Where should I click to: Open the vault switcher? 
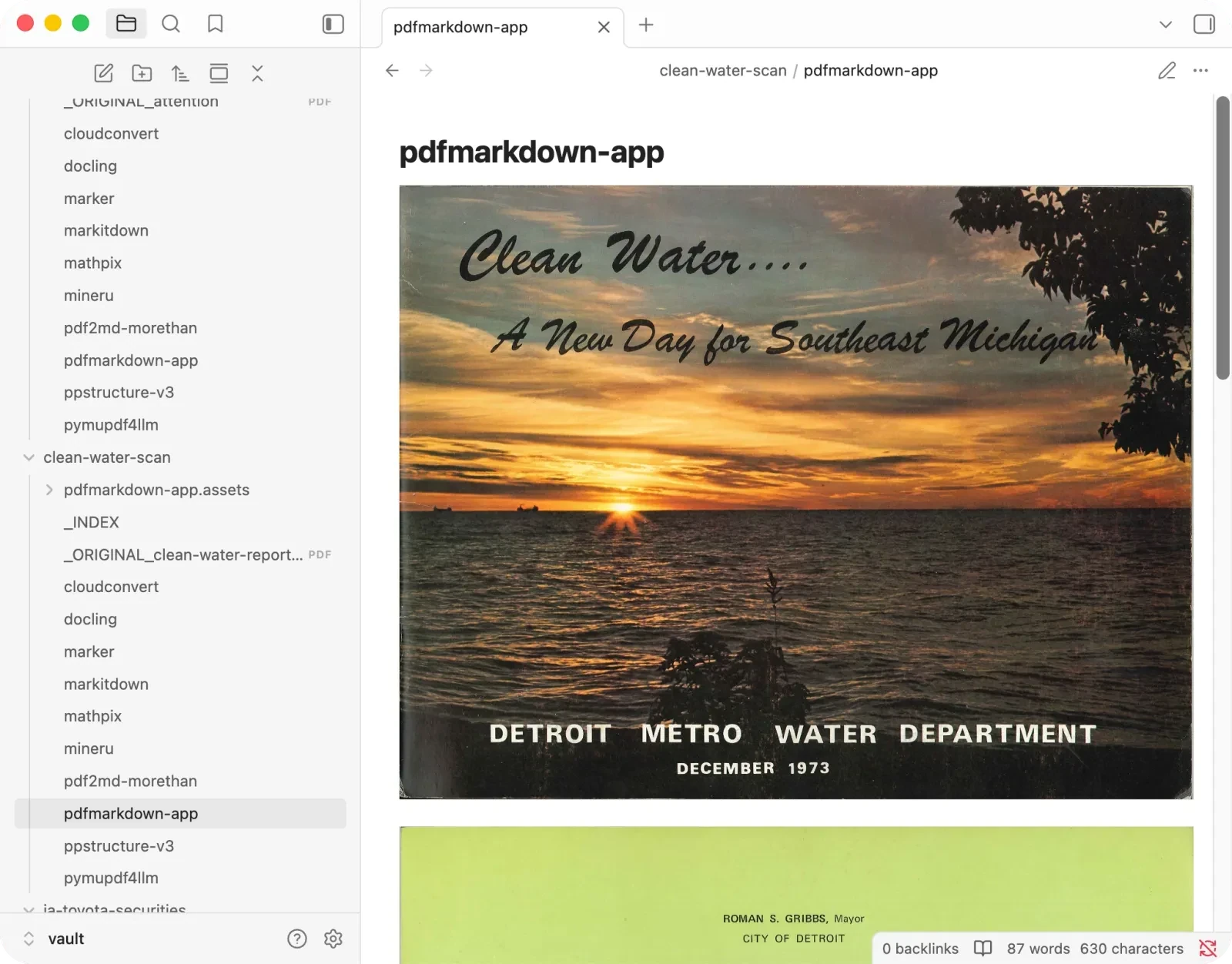[54, 939]
